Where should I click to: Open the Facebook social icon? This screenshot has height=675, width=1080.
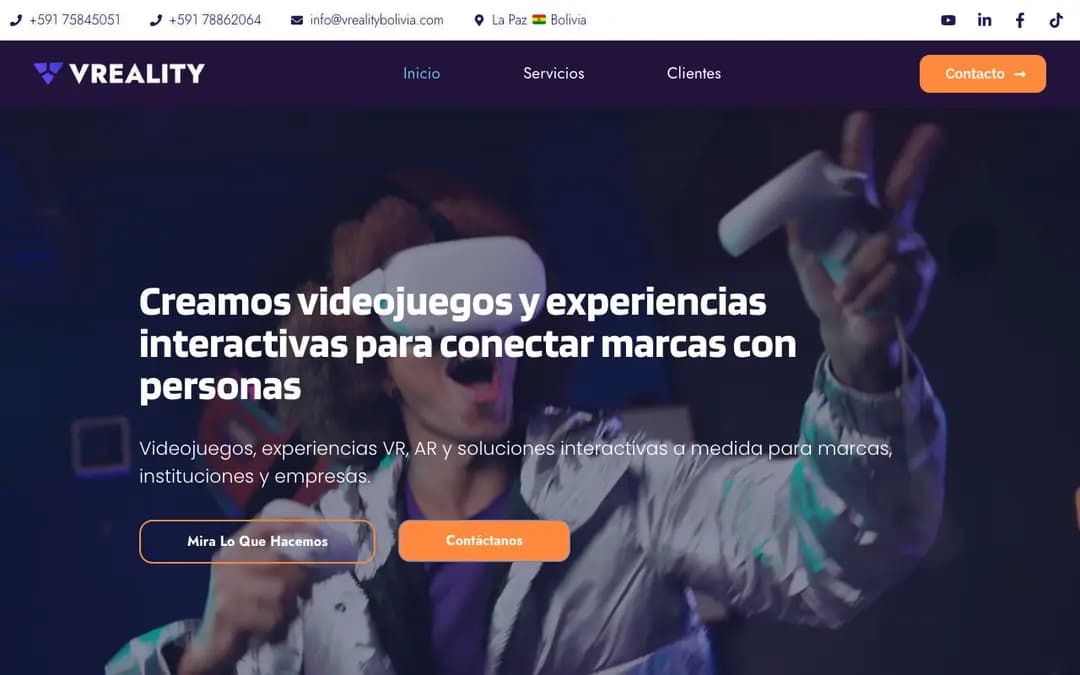[x=1020, y=20]
